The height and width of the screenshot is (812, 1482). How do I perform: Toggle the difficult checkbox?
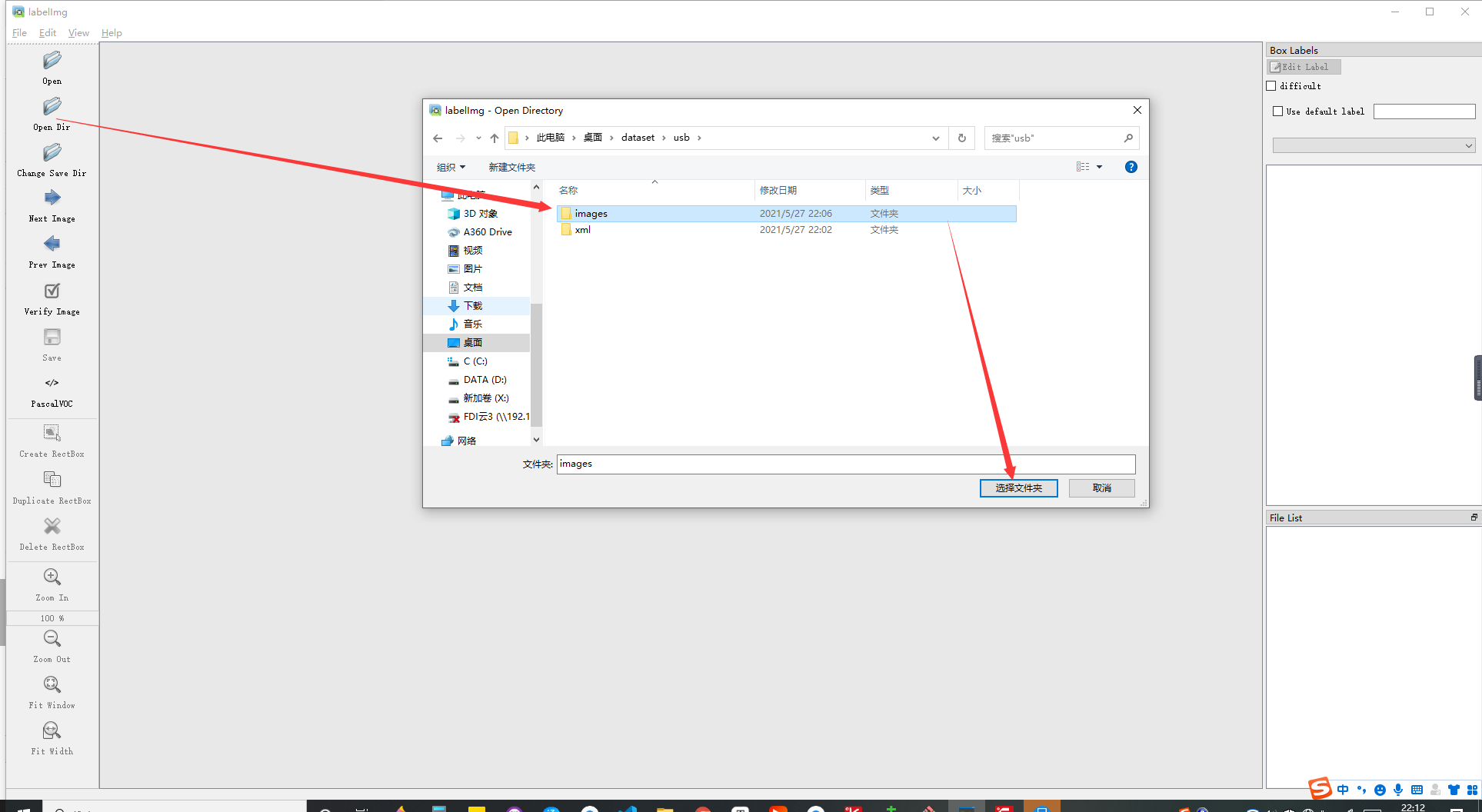click(x=1271, y=86)
